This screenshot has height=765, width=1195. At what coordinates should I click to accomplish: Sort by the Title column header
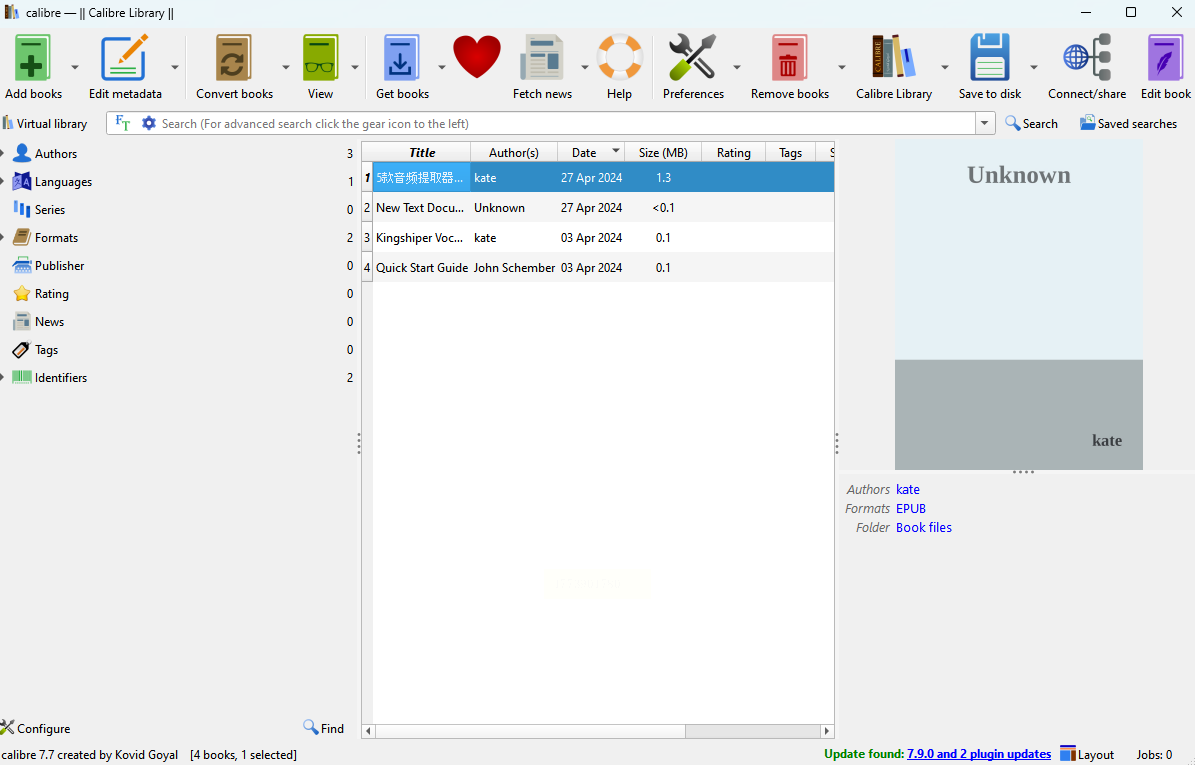pyautogui.click(x=421, y=152)
